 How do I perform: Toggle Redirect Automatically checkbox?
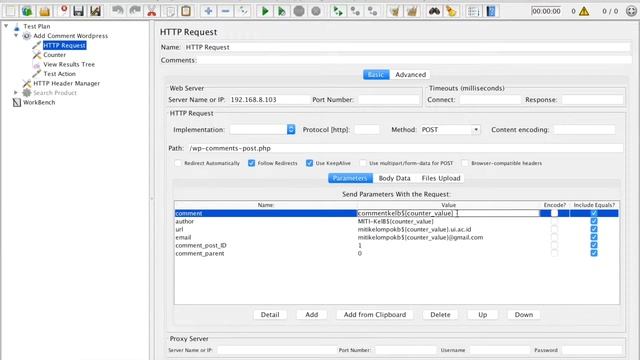[x=178, y=163]
